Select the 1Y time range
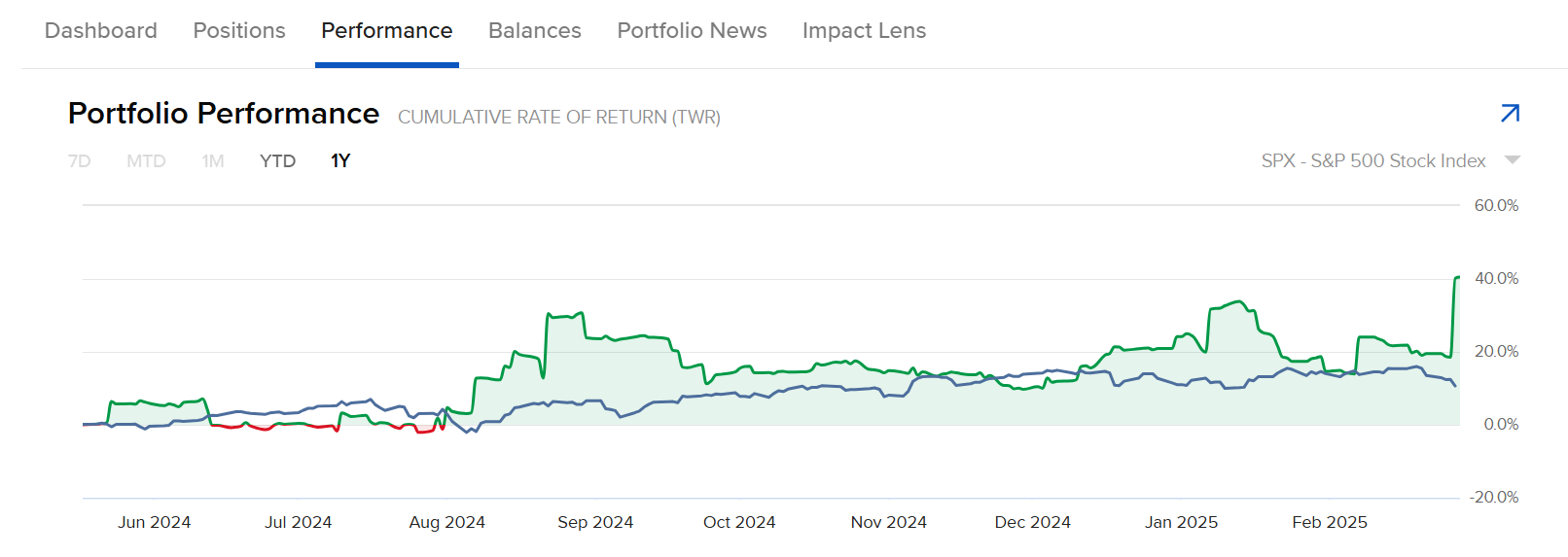Screen dimensions: 1568x557 (x=340, y=161)
